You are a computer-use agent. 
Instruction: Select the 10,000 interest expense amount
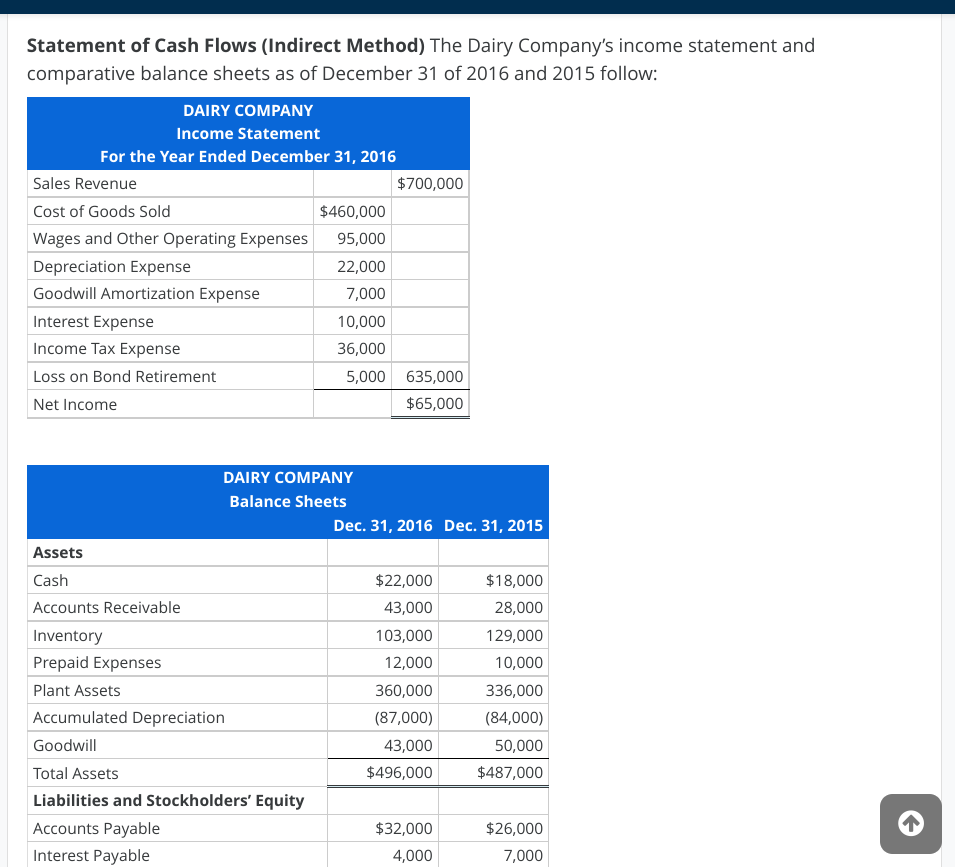click(x=361, y=321)
